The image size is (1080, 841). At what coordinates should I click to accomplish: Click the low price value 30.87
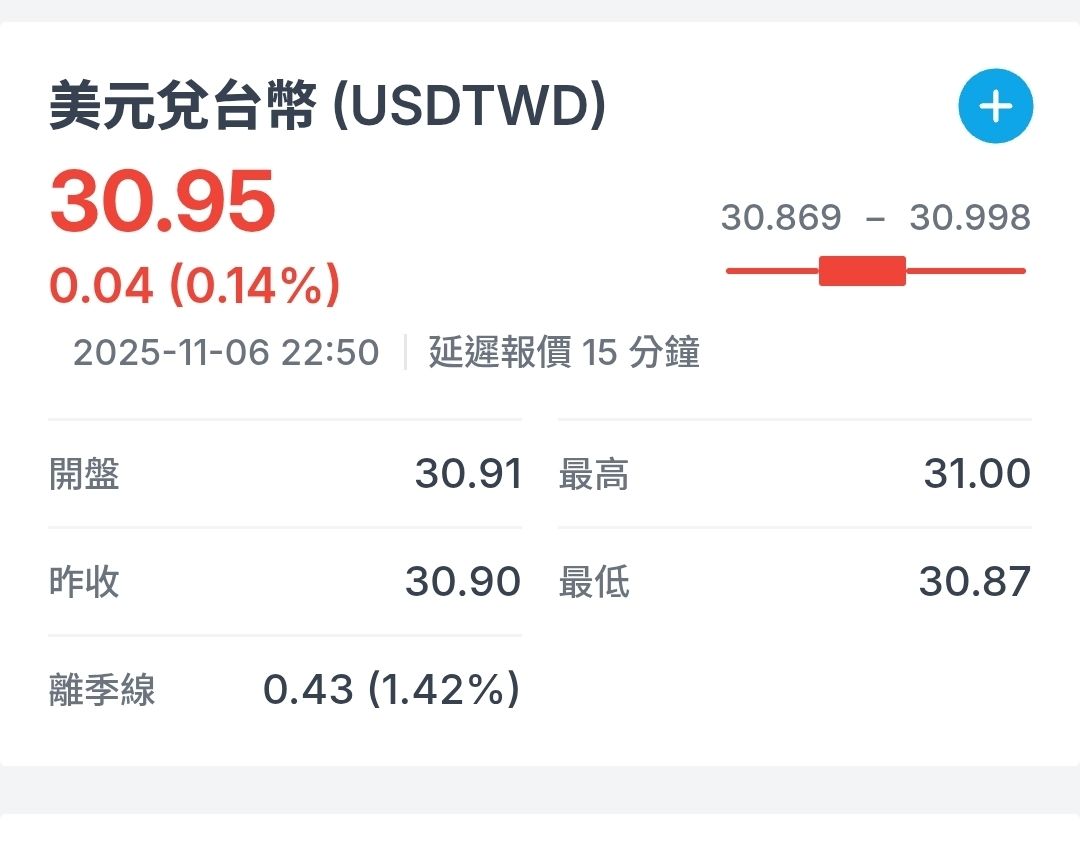[974, 581]
